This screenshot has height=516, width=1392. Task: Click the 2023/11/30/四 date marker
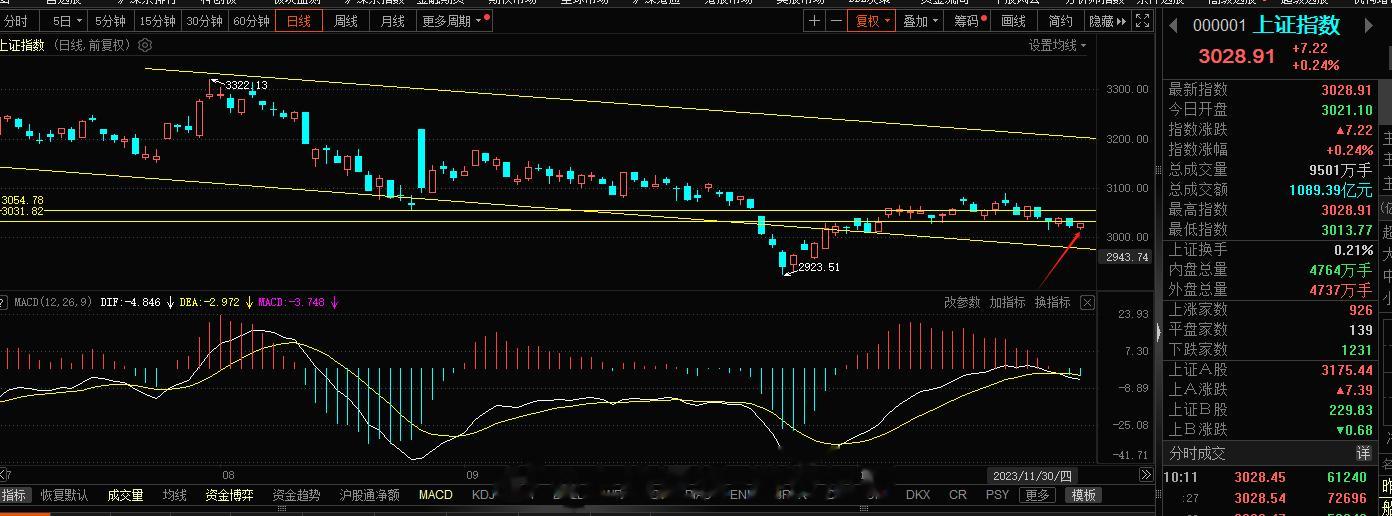[x=1032, y=476]
